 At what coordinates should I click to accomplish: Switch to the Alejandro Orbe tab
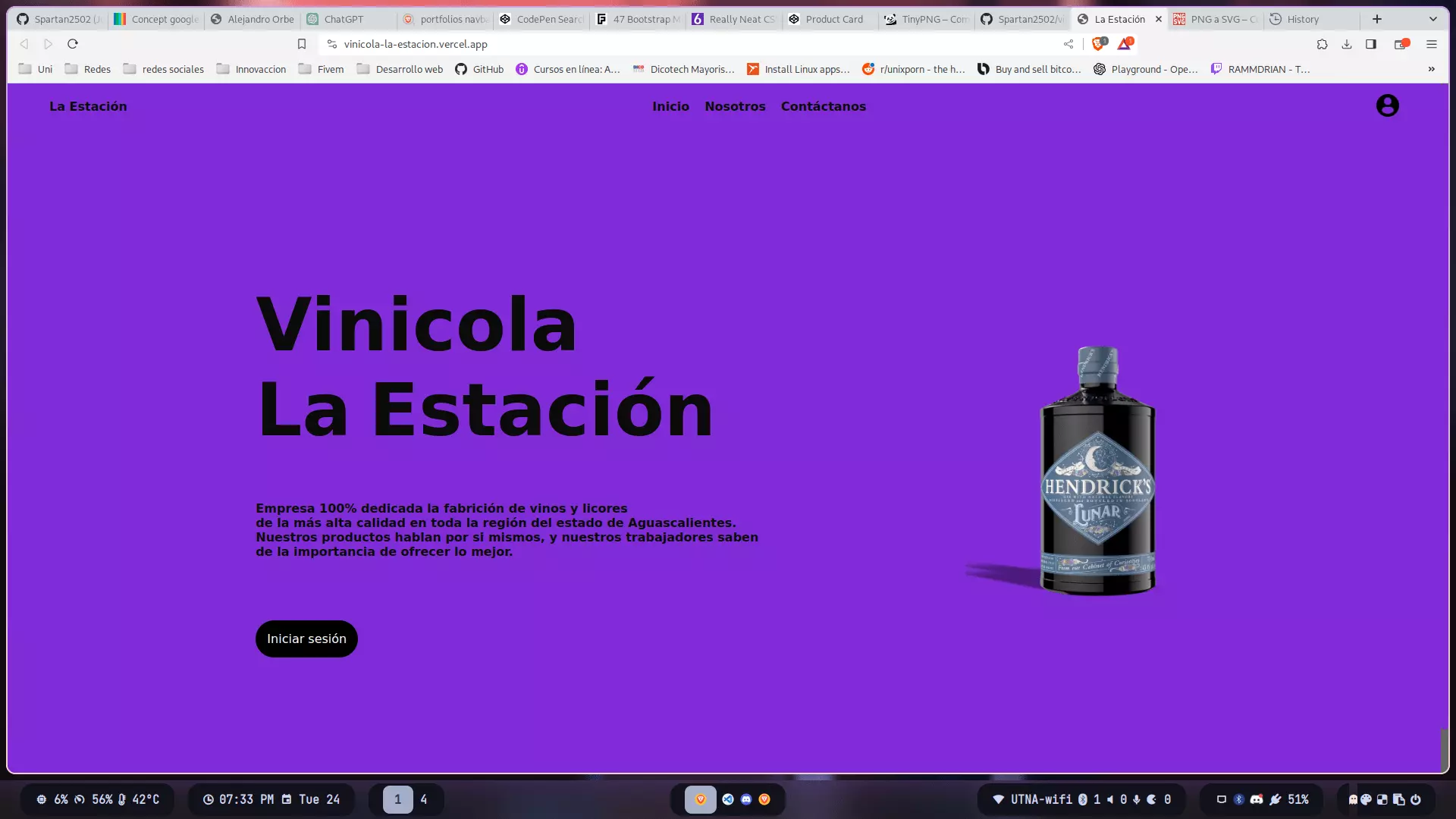pyautogui.click(x=252, y=19)
